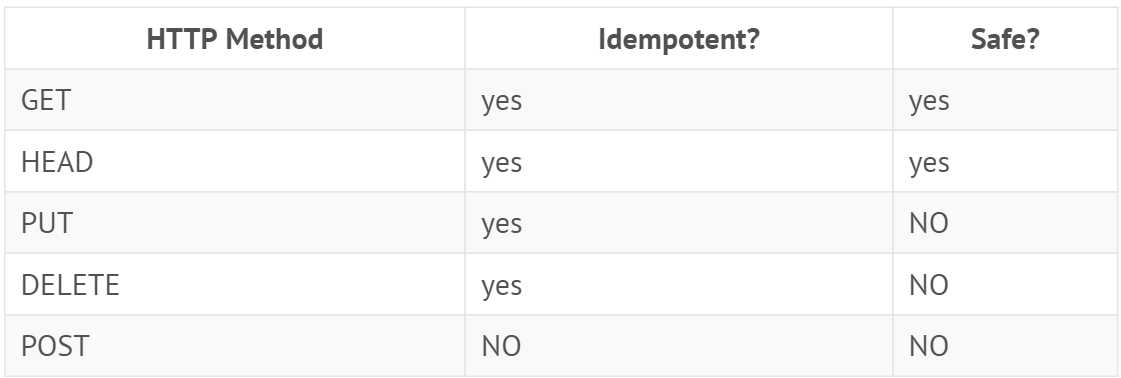Click POST row's Safe NO value
Image resolution: width=1121 pixels, height=378 pixels.
tap(929, 347)
